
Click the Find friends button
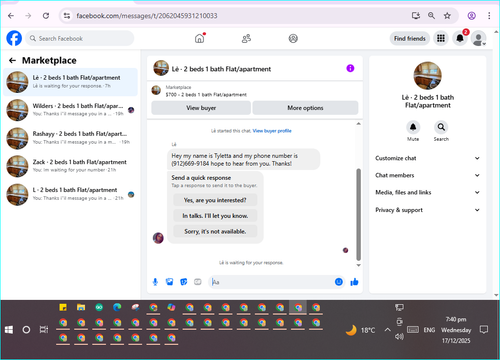tap(410, 39)
